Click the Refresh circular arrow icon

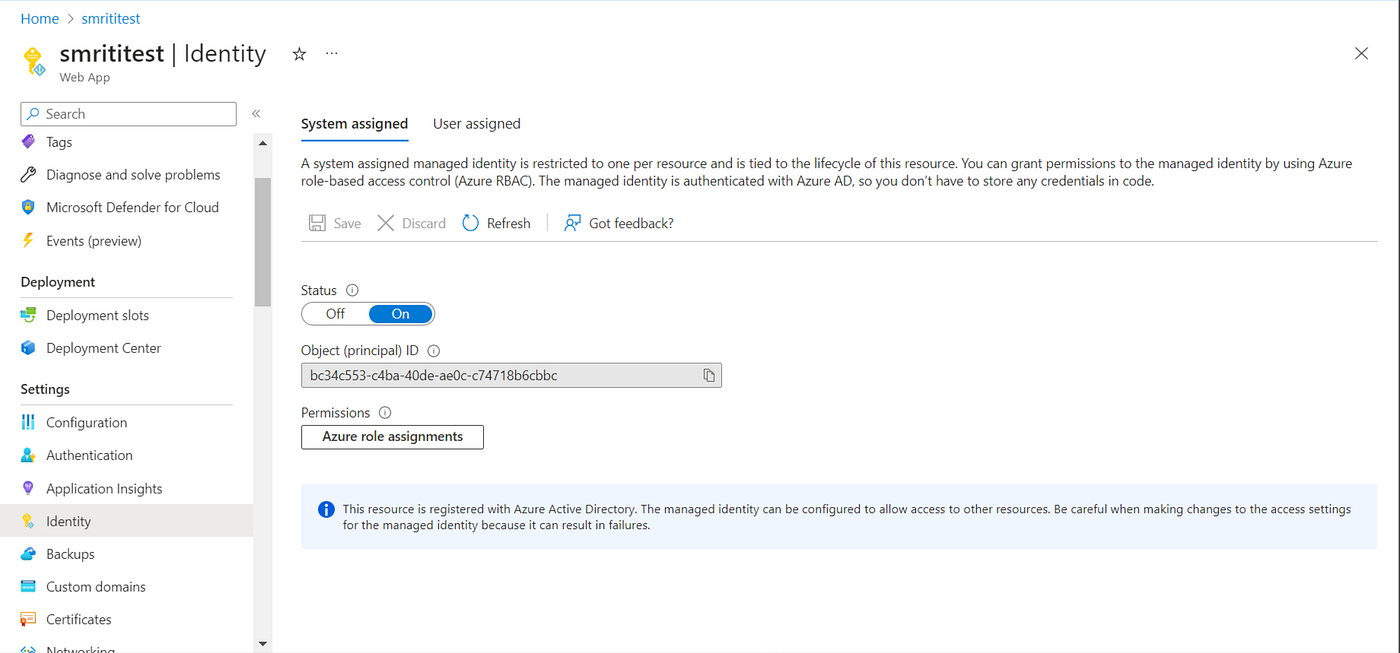click(470, 223)
